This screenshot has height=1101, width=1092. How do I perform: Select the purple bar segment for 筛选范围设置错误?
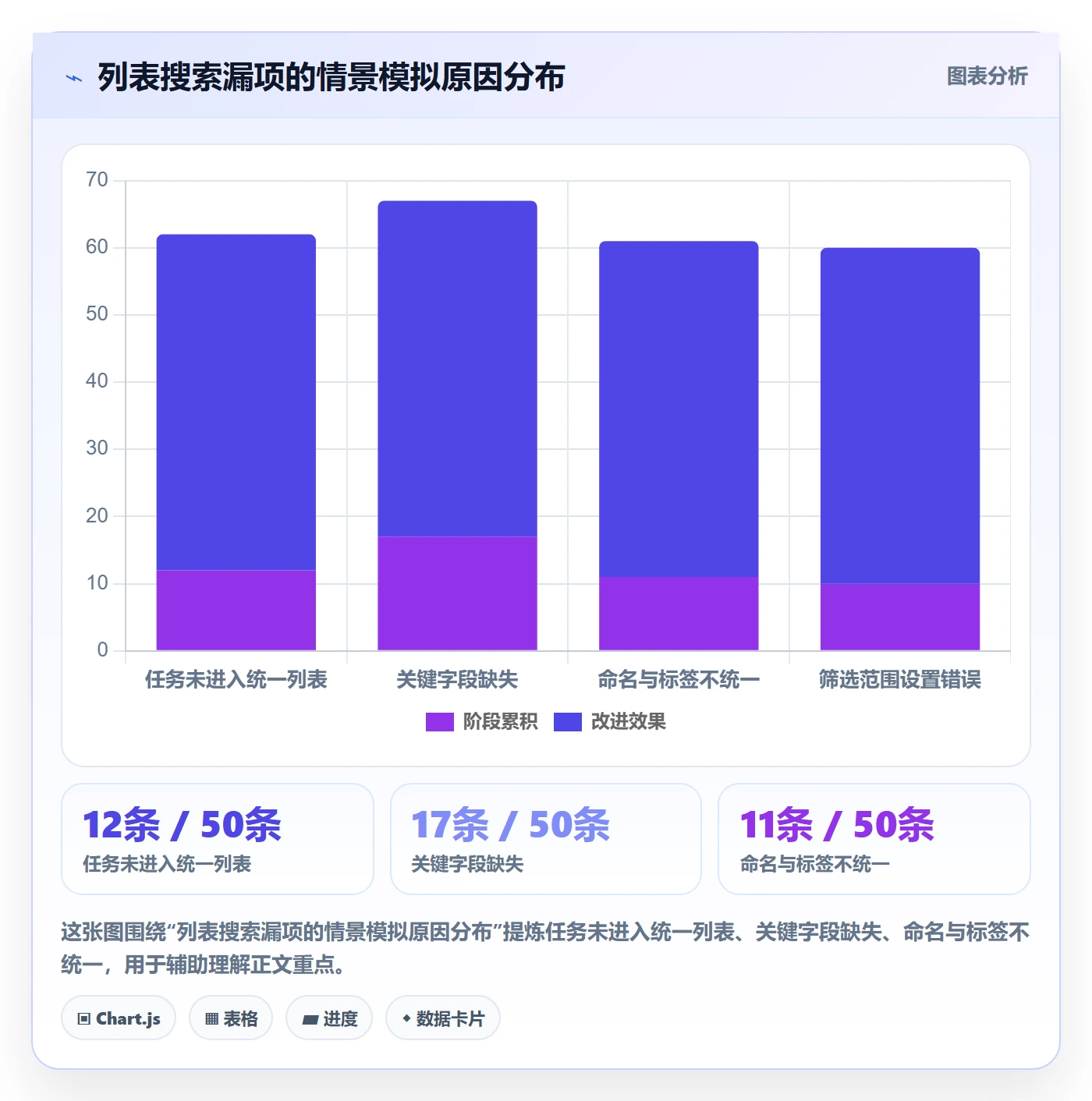[900, 617]
